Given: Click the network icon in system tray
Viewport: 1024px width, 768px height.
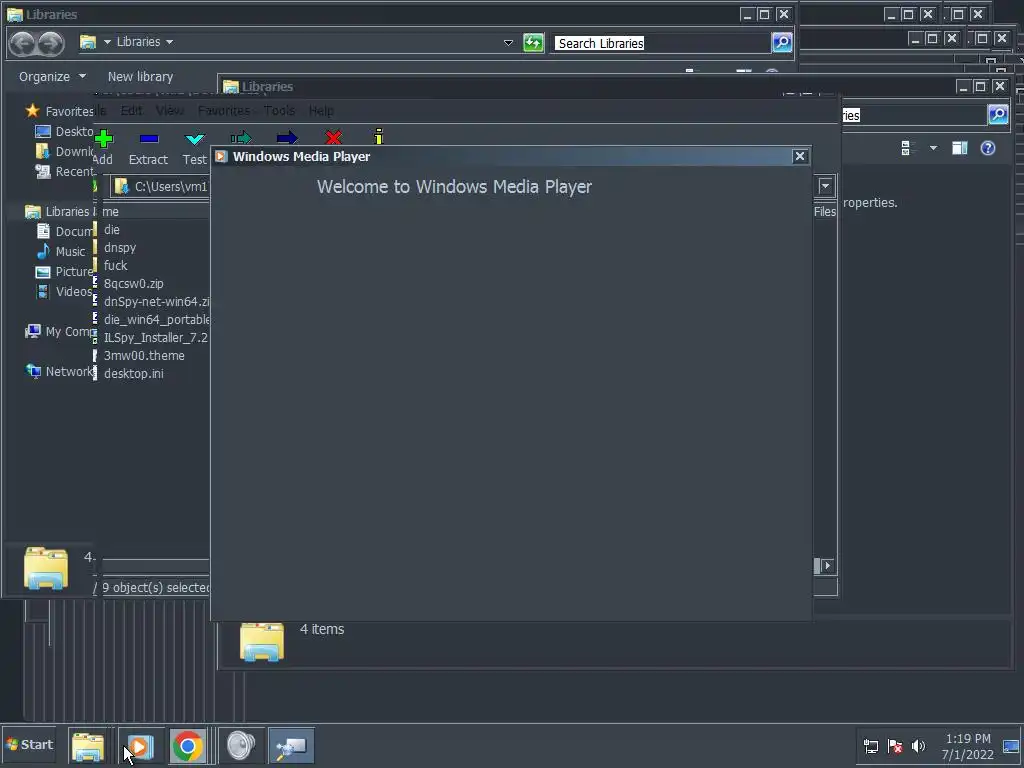Looking at the screenshot, I should [x=871, y=746].
